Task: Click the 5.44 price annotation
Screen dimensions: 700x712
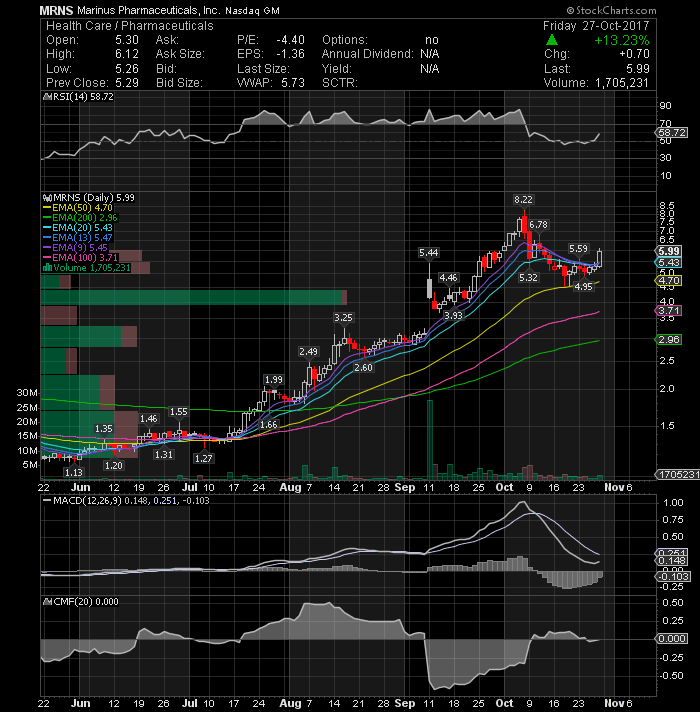Action: (x=429, y=252)
